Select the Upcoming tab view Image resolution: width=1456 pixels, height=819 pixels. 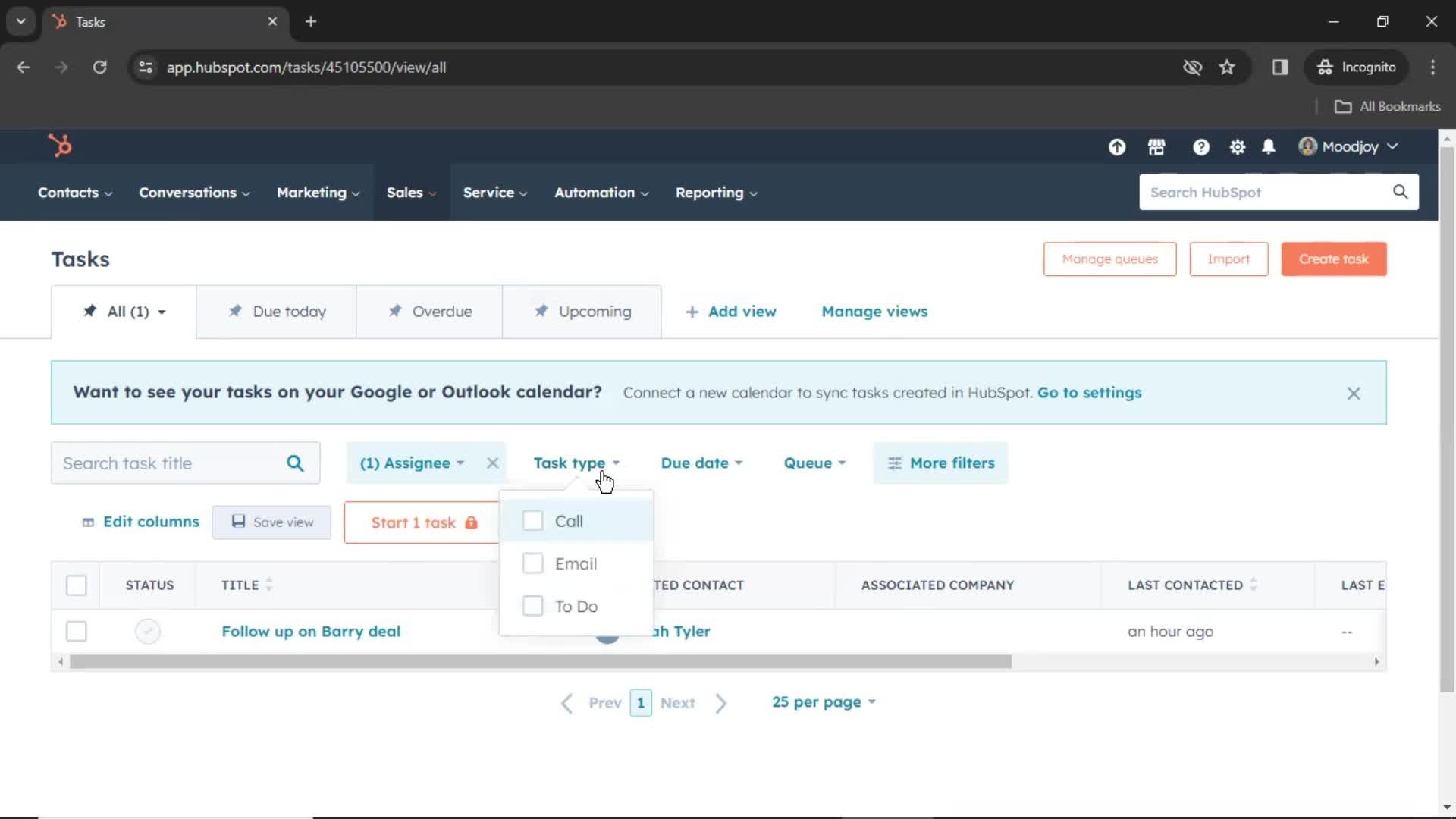(595, 311)
